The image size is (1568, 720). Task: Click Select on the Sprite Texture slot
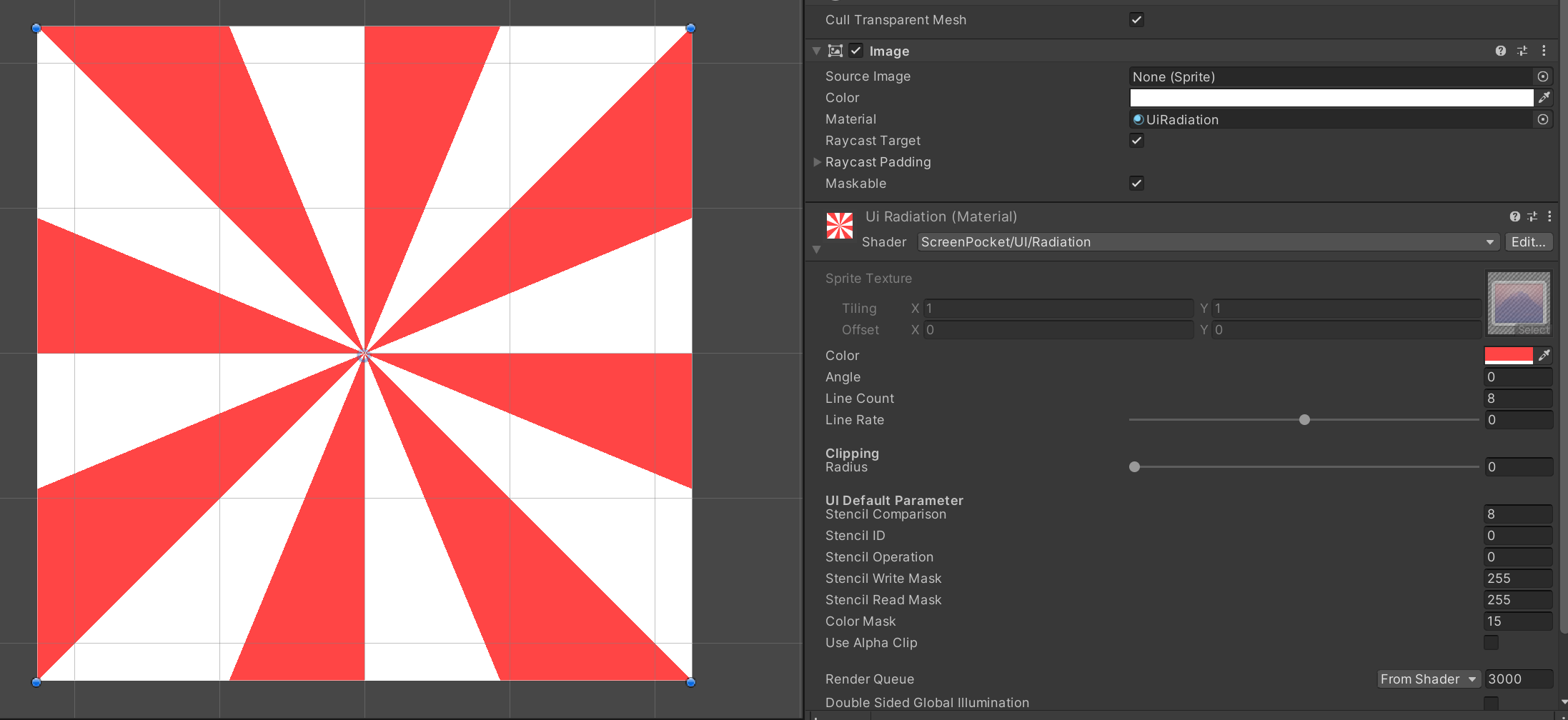(x=1534, y=329)
